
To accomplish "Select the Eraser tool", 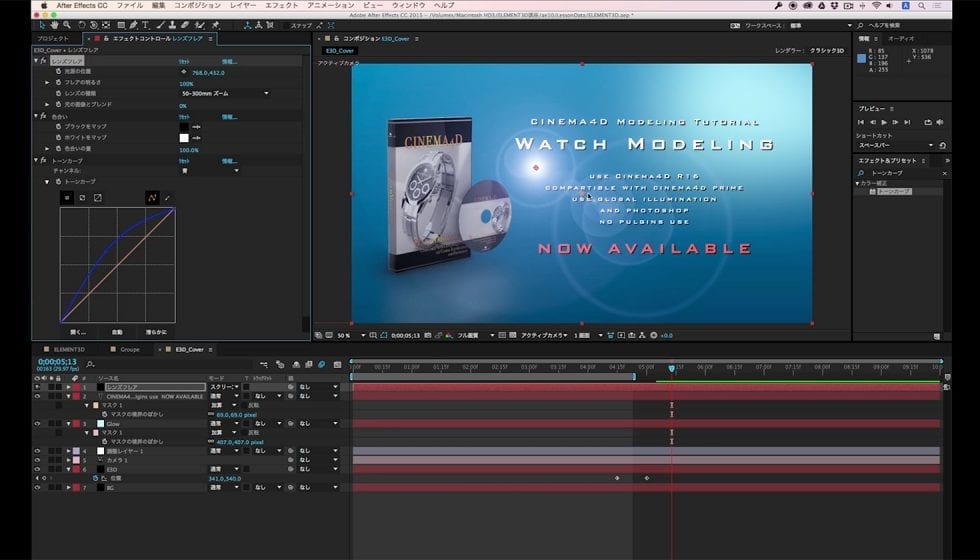I will [184, 25].
